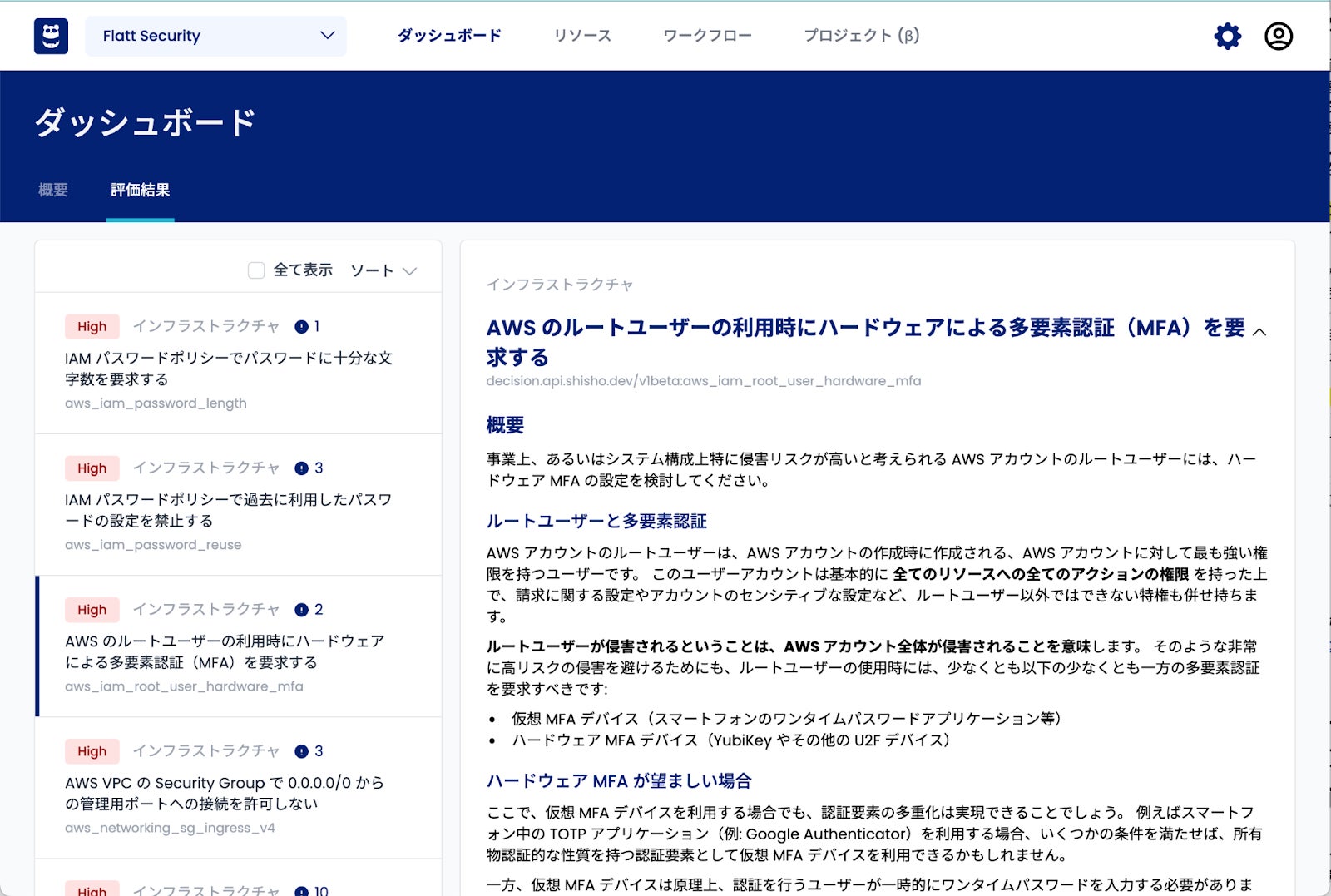
Task: Click the alert count icon in the aws_networking_sg_ingress_v4 card
Action: click(x=302, y=751)
